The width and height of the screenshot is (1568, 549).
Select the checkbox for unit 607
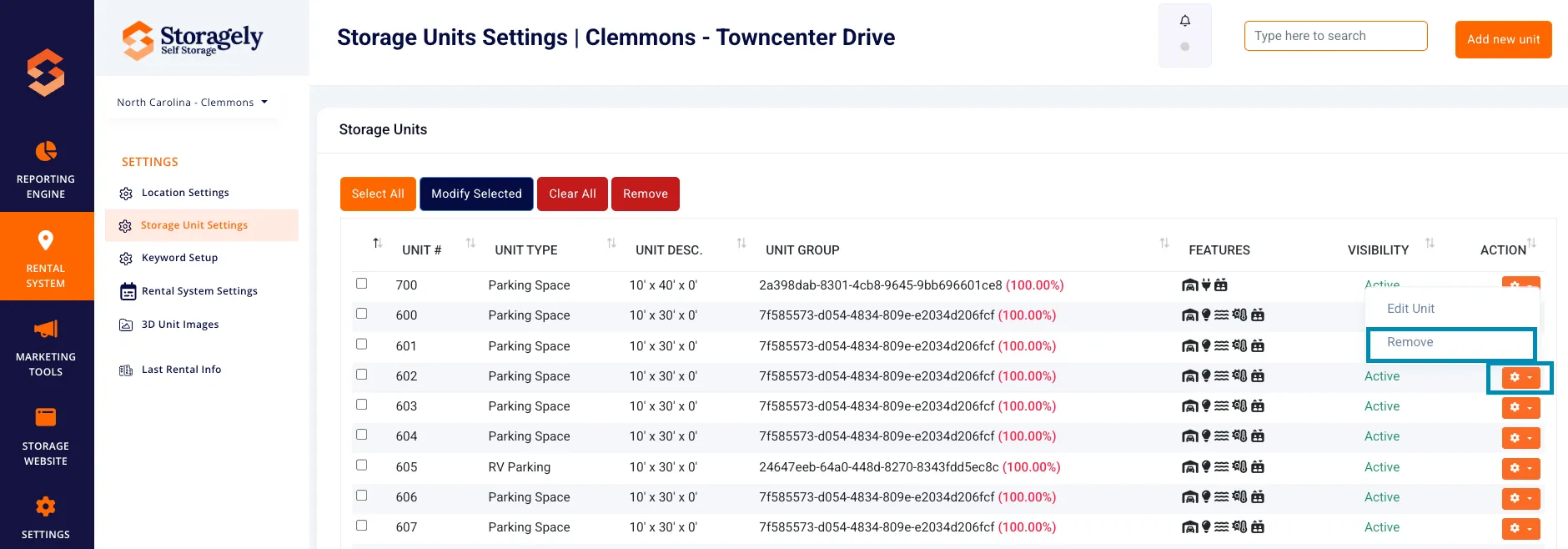coord(362,526)
